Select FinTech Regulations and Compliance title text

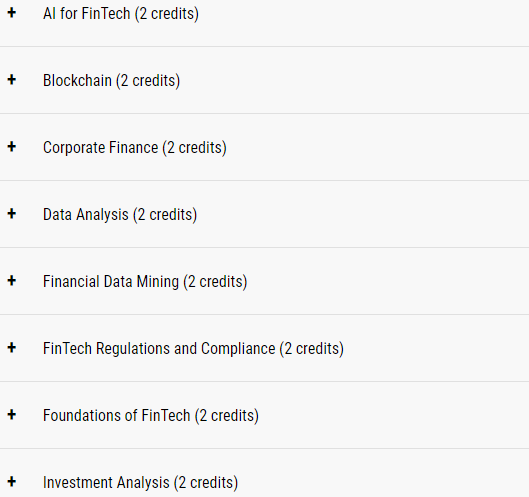coord(193,349)
